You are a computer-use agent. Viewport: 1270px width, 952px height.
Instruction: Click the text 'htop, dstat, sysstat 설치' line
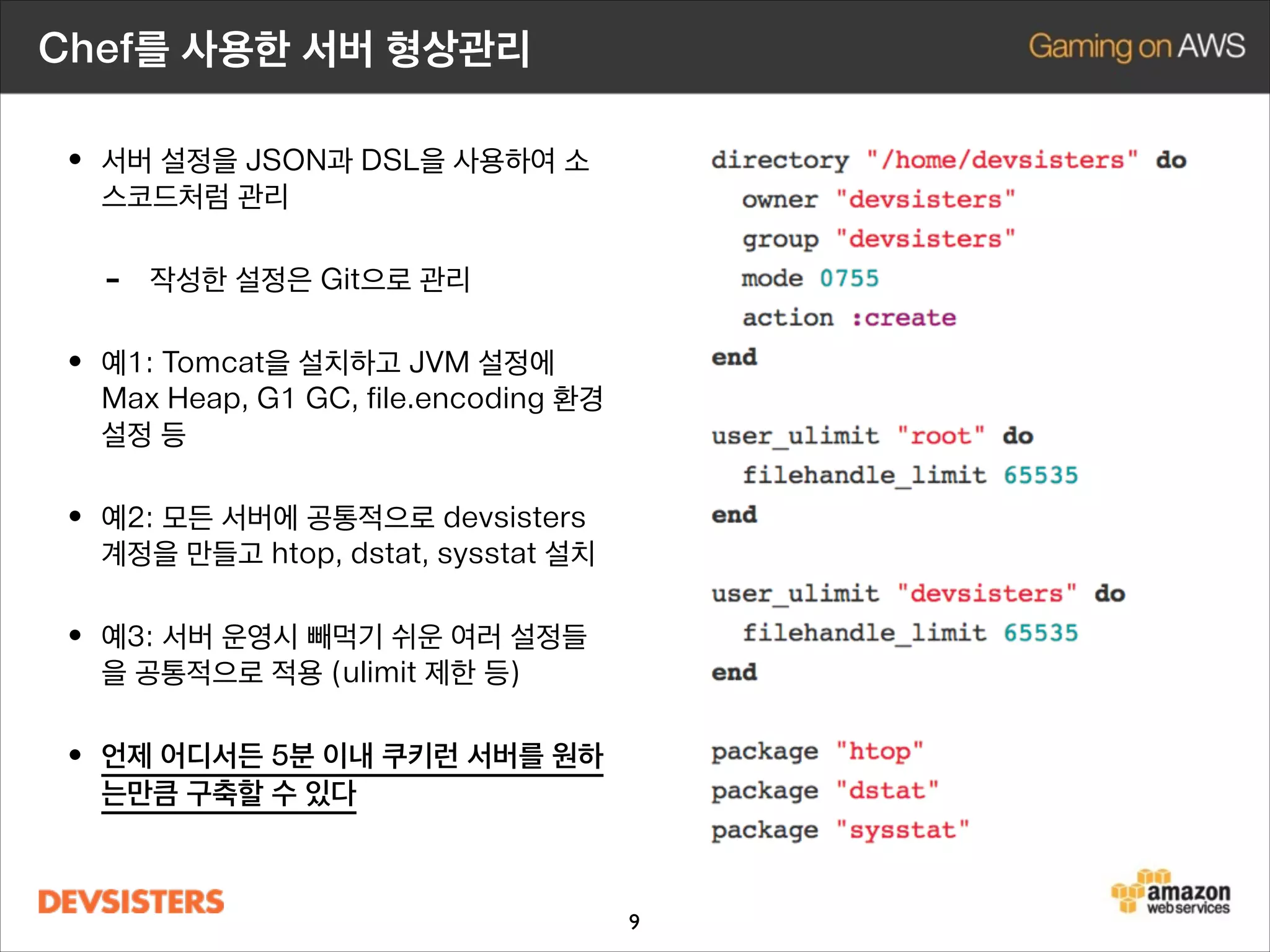tap(433, 553)
